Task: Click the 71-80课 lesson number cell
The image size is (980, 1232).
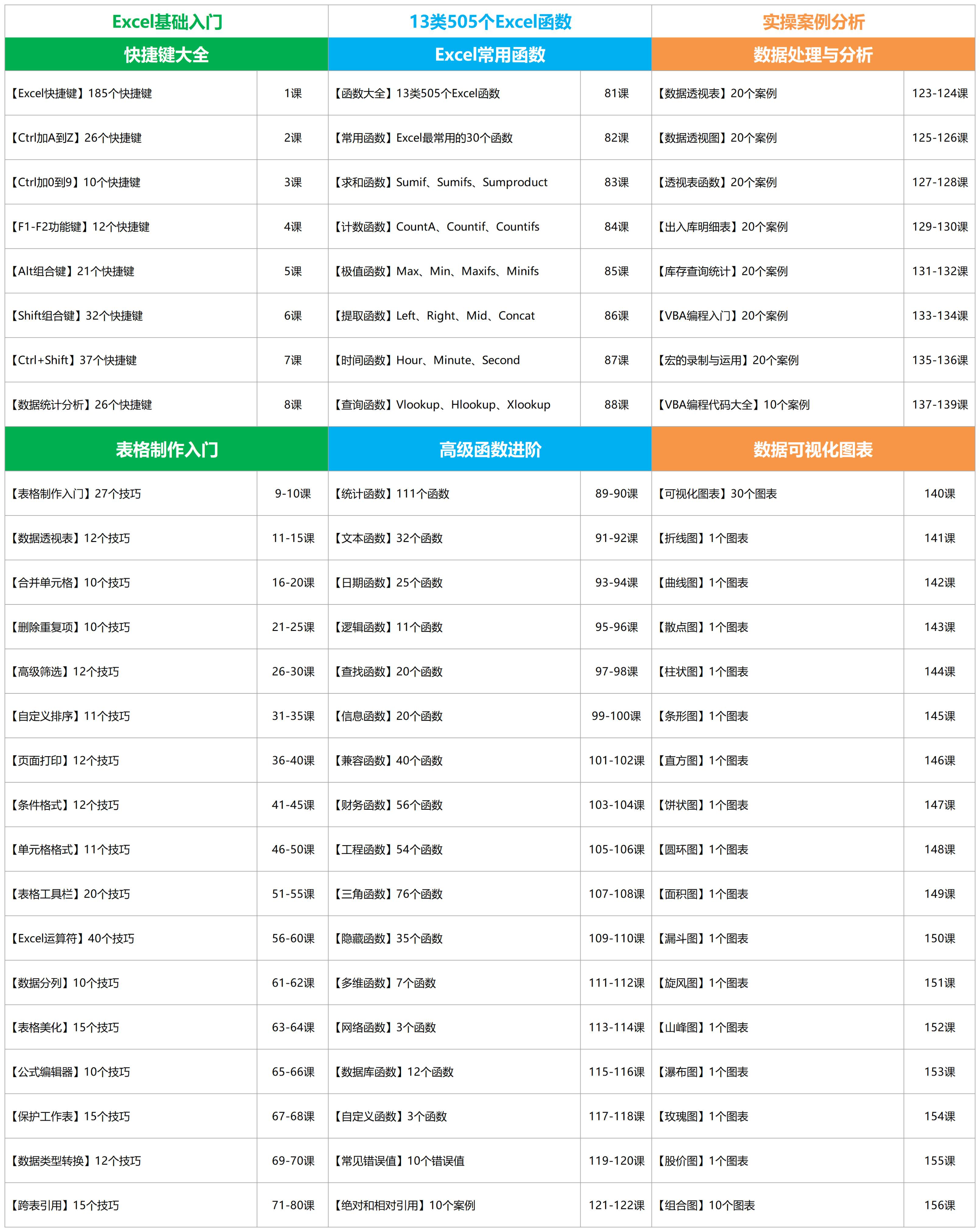Action: click(293, 1205)
